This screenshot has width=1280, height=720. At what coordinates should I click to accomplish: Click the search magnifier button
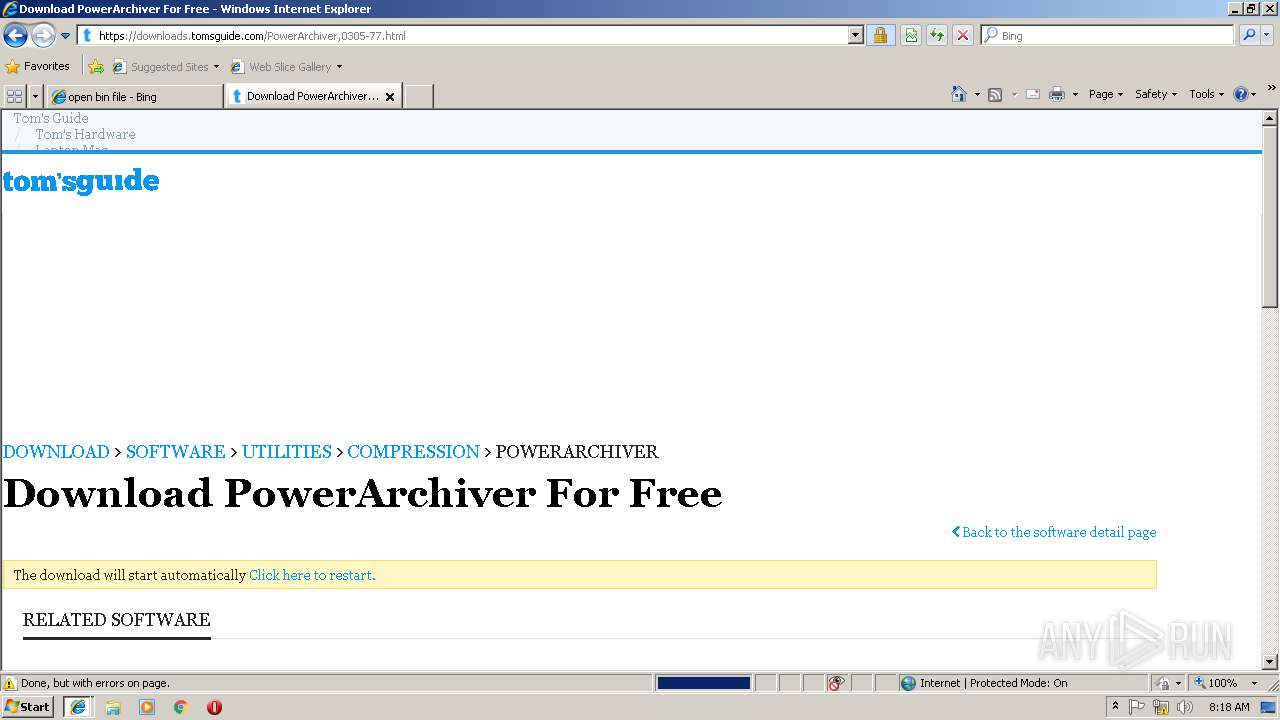tap(1248, 35)
